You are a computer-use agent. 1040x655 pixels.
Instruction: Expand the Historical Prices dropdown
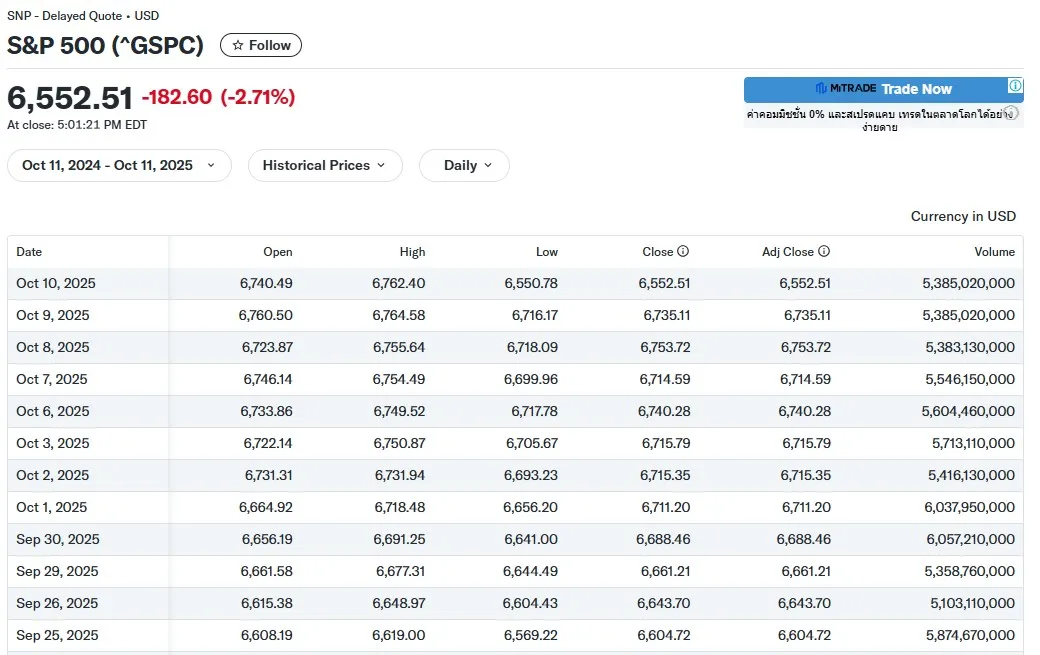coord(324,165)
